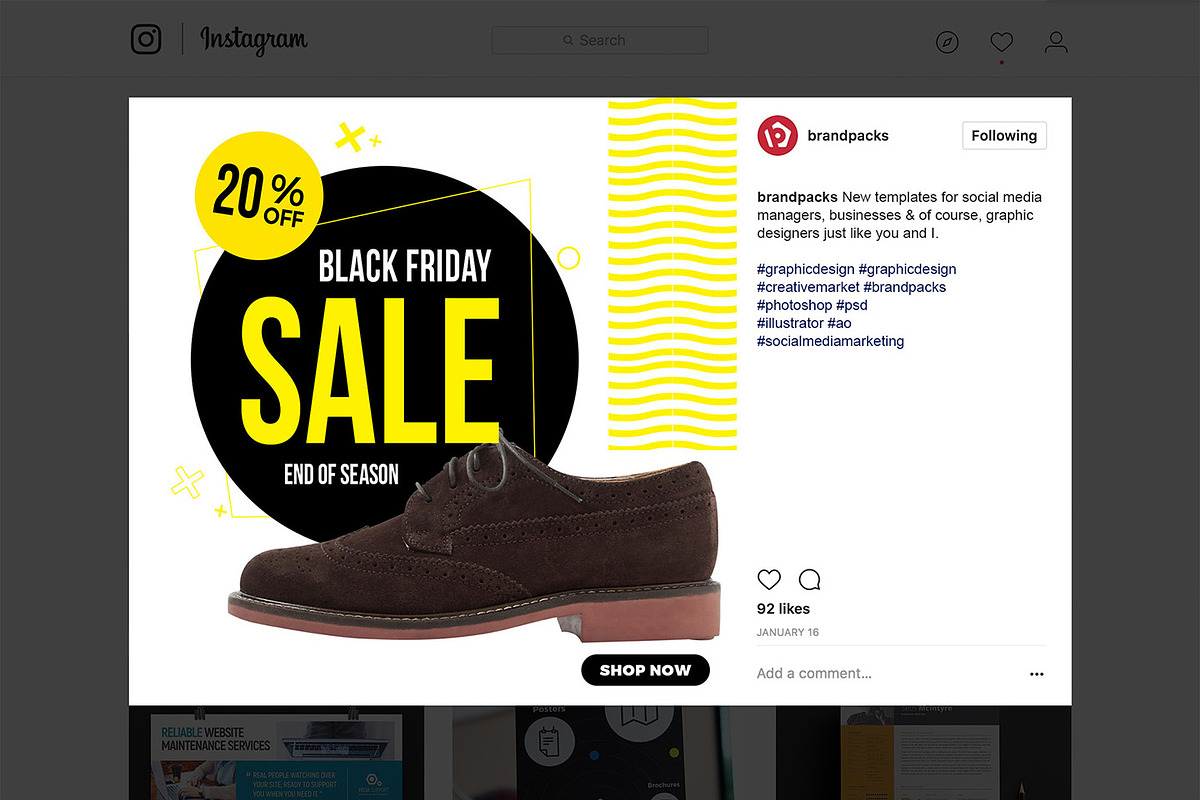Open the brandpacks username link in header
This screenshot has height=800, width=1200.
tap(848, 136)
